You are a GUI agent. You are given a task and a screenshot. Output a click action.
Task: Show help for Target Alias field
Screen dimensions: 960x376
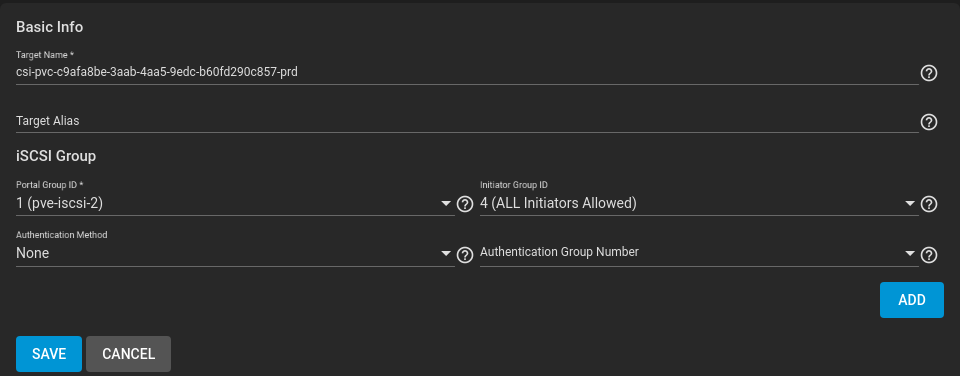929,122
